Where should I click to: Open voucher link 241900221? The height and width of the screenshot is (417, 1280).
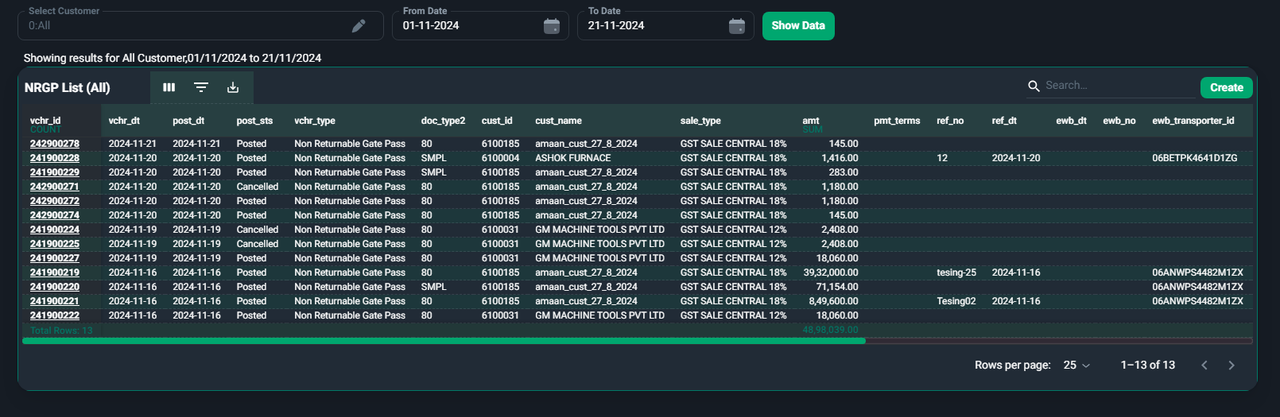[x=55, y=301]
